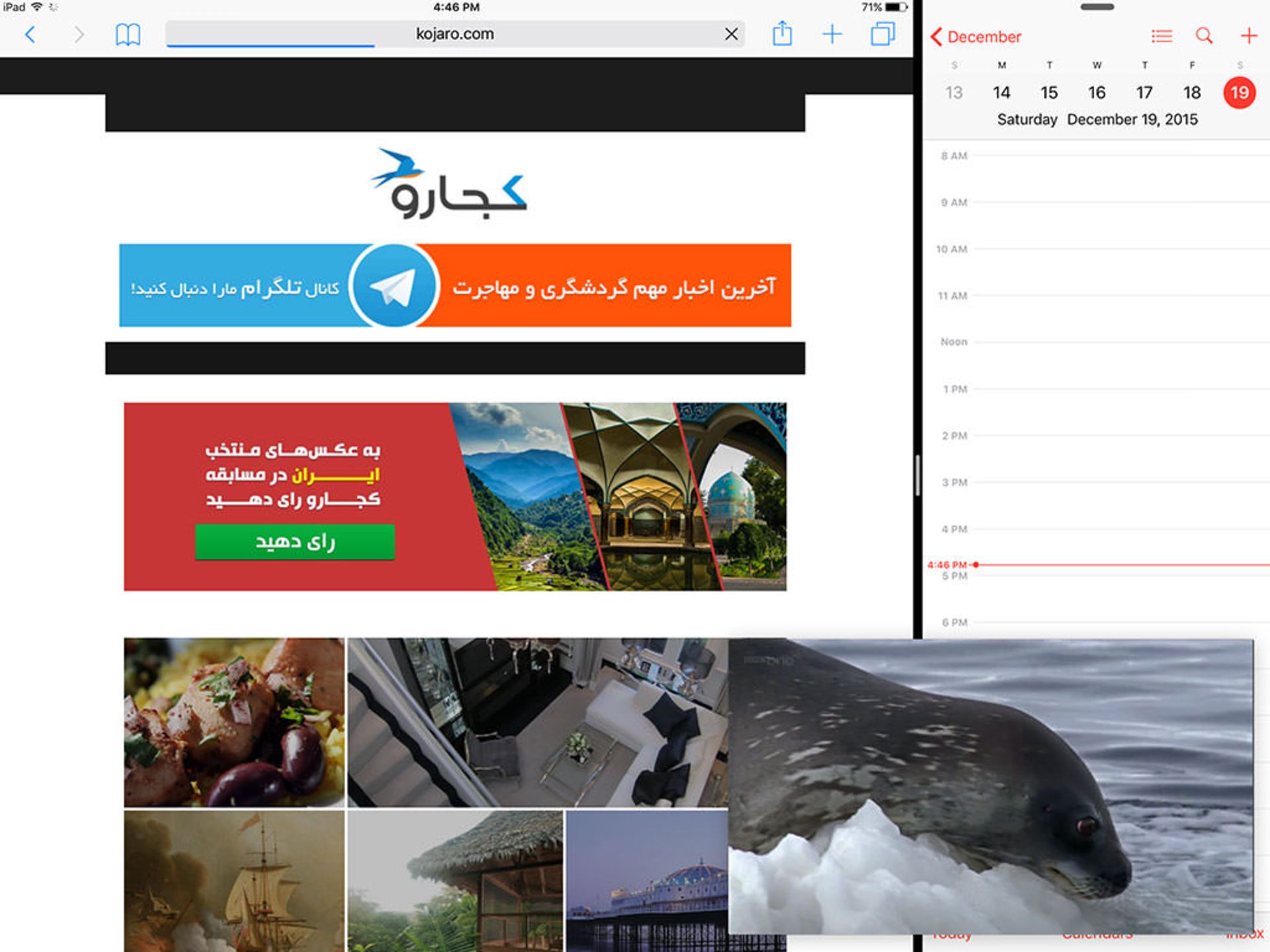Open the chicken dish photo thumbnail

pyautogui.click(x=234, y=722)
